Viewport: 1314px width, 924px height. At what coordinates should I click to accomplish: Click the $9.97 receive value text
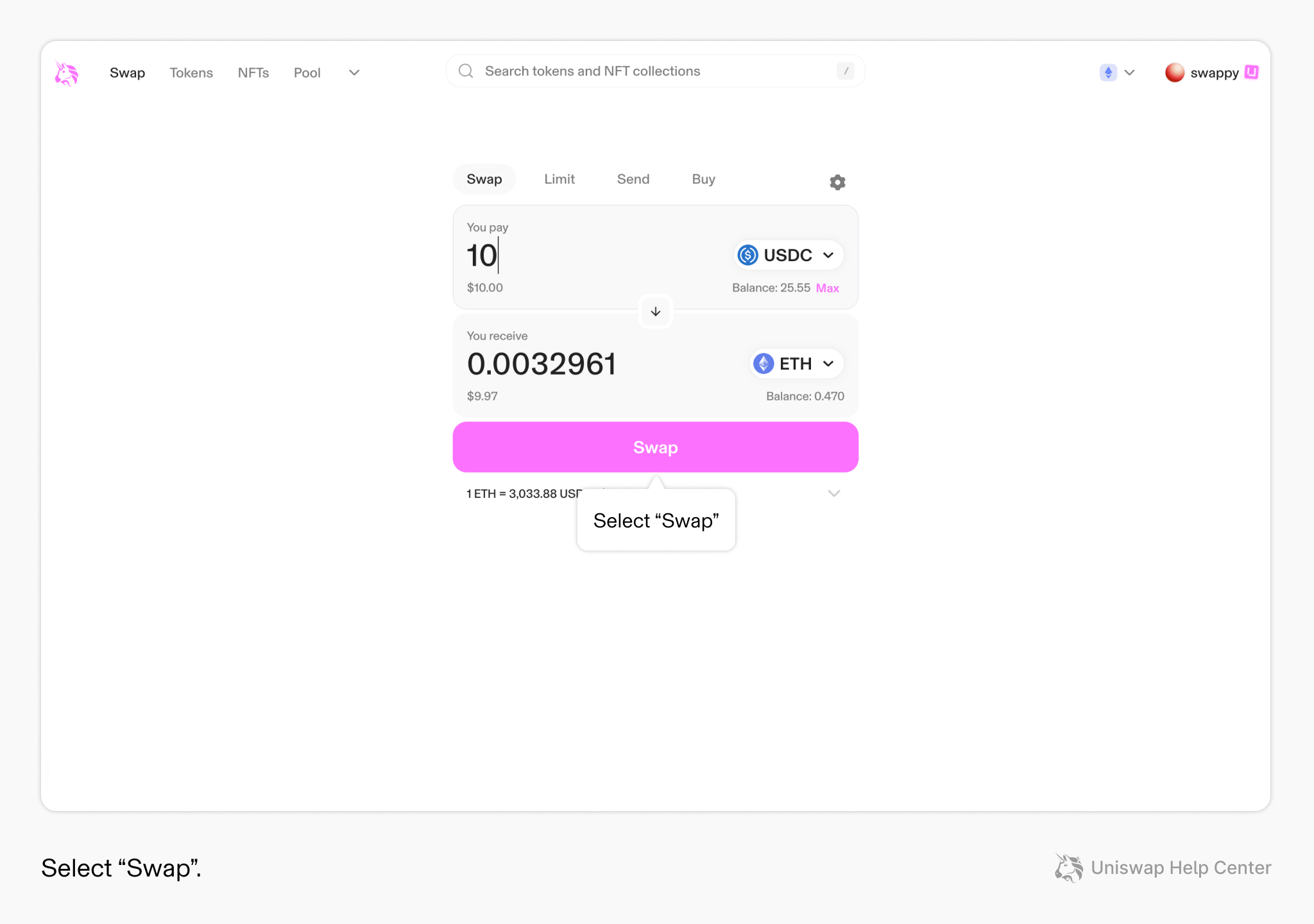(482, 397)
